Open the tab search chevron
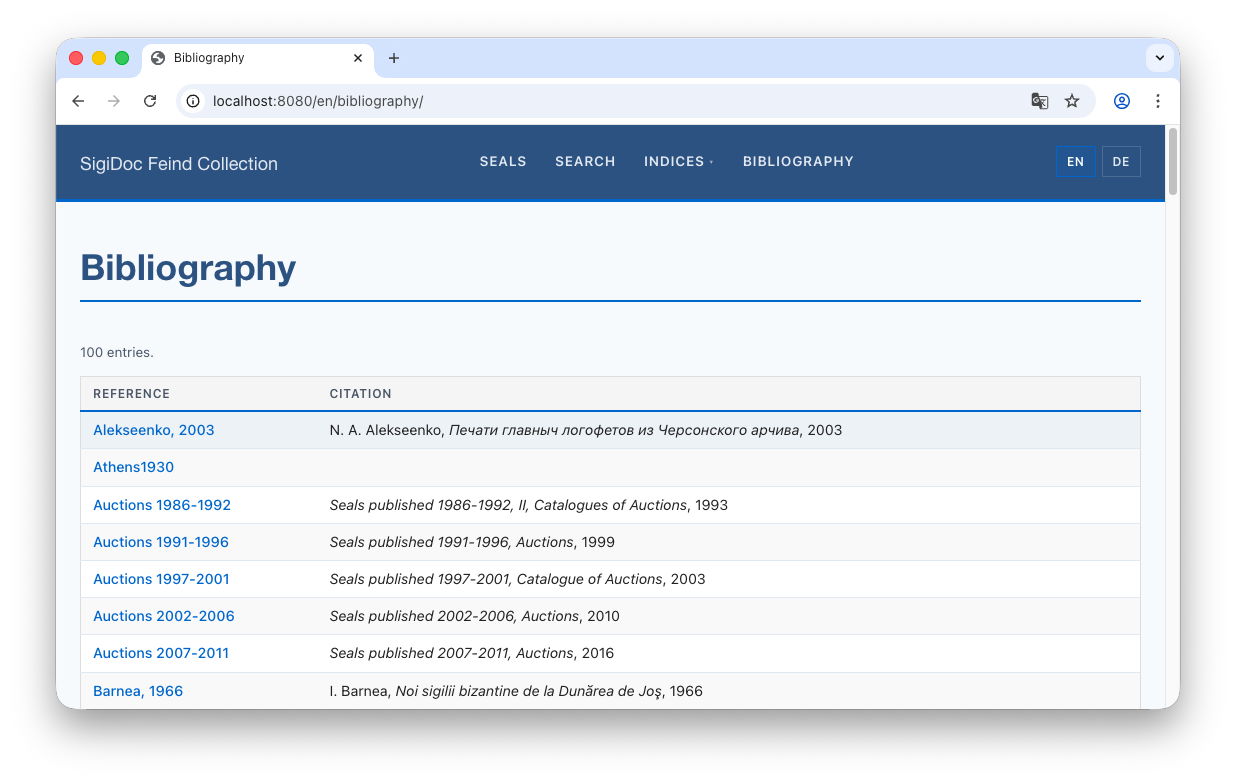 pyautogui.click(x=1160, y=58)
